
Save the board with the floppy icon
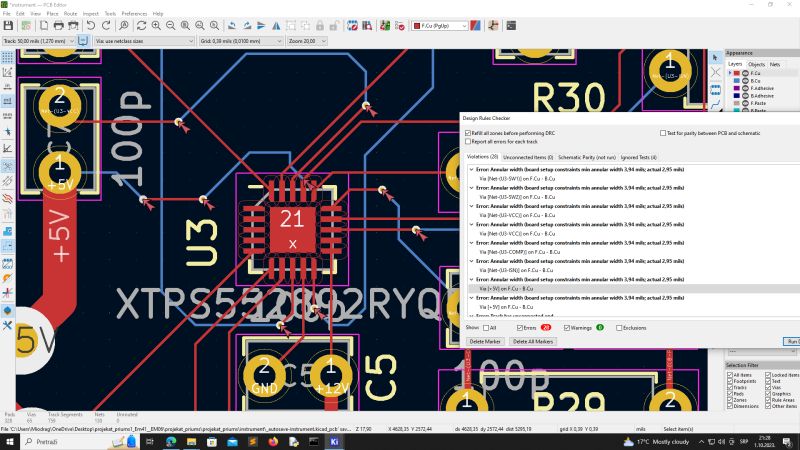point(8,26)
